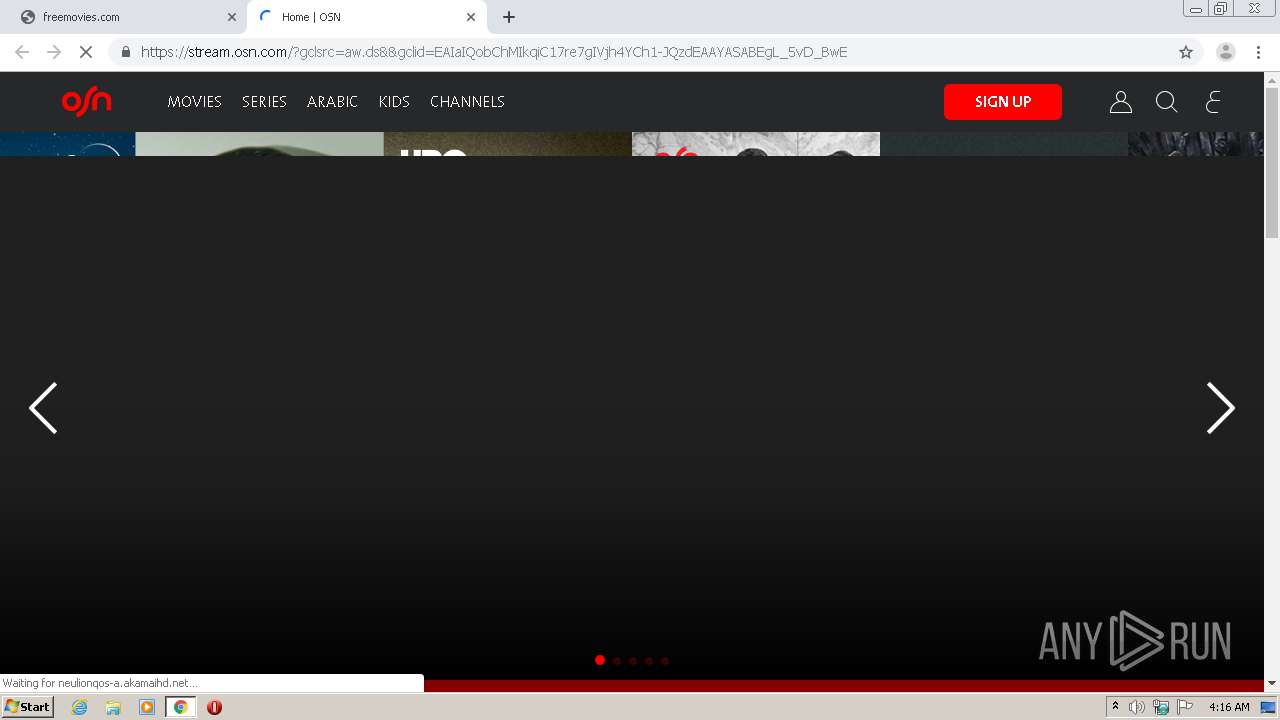Open the Action Center flag icon
Image resolution: width=1280 pixels, height=720 pixels.
click(1185, 707)
